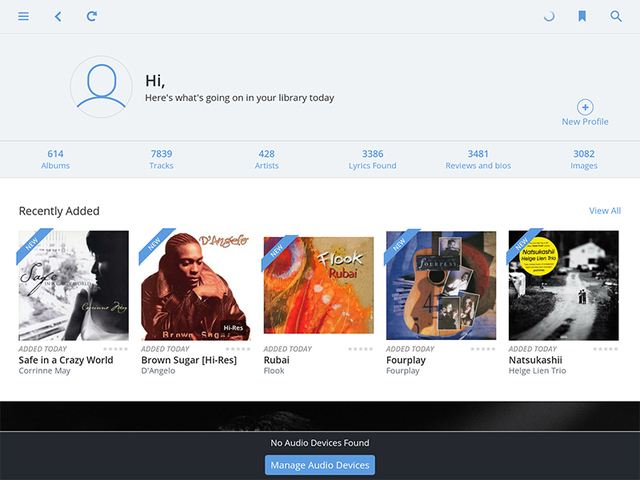The height and width of the screenshot is (480, 640).
Task: Click the refresh icon
Action: coord(92,16)
